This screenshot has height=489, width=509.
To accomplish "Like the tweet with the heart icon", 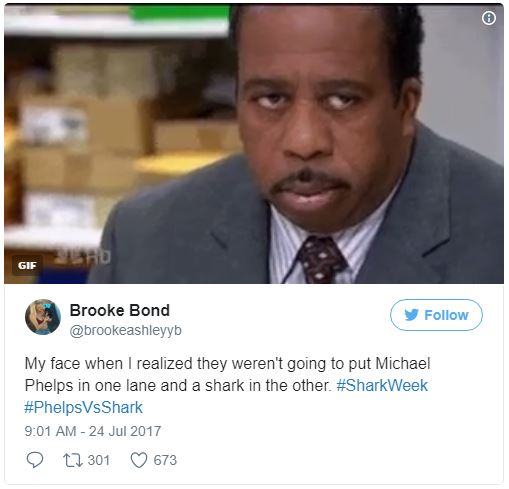I will pyautogui.click(x=138, y=460).
